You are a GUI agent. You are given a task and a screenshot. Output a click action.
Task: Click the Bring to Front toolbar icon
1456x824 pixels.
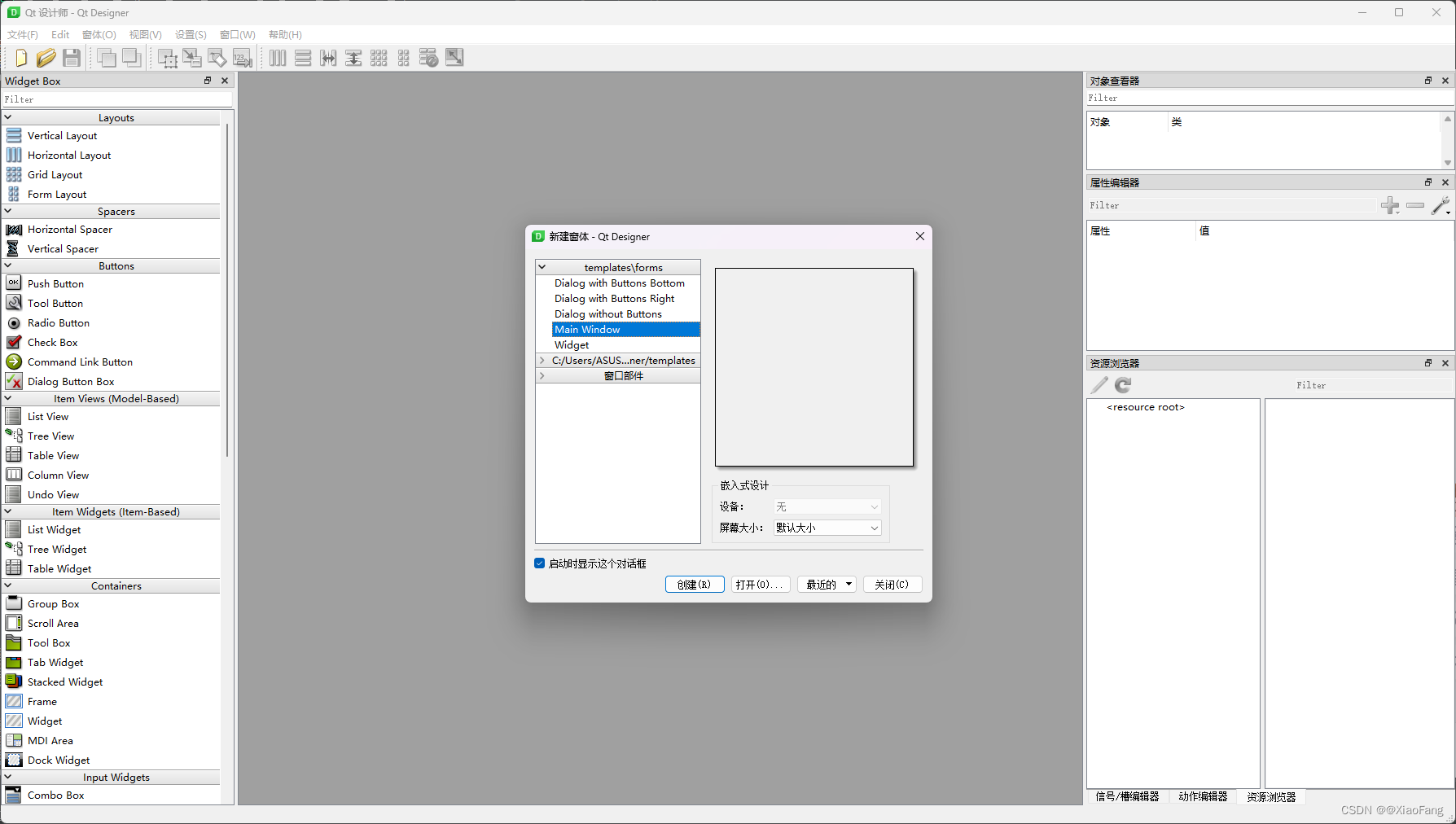click(106, 58)
